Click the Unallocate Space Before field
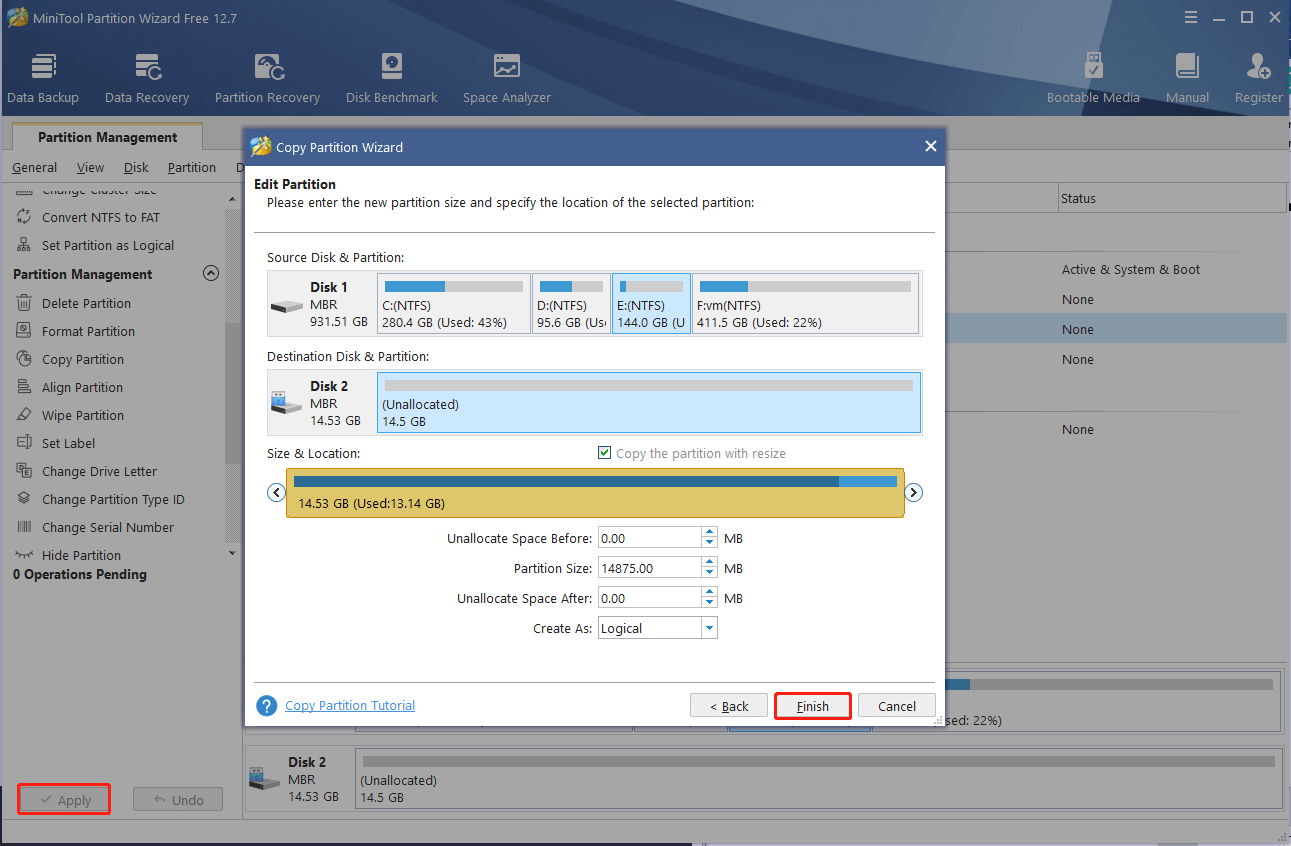 (x=650, y=538)
